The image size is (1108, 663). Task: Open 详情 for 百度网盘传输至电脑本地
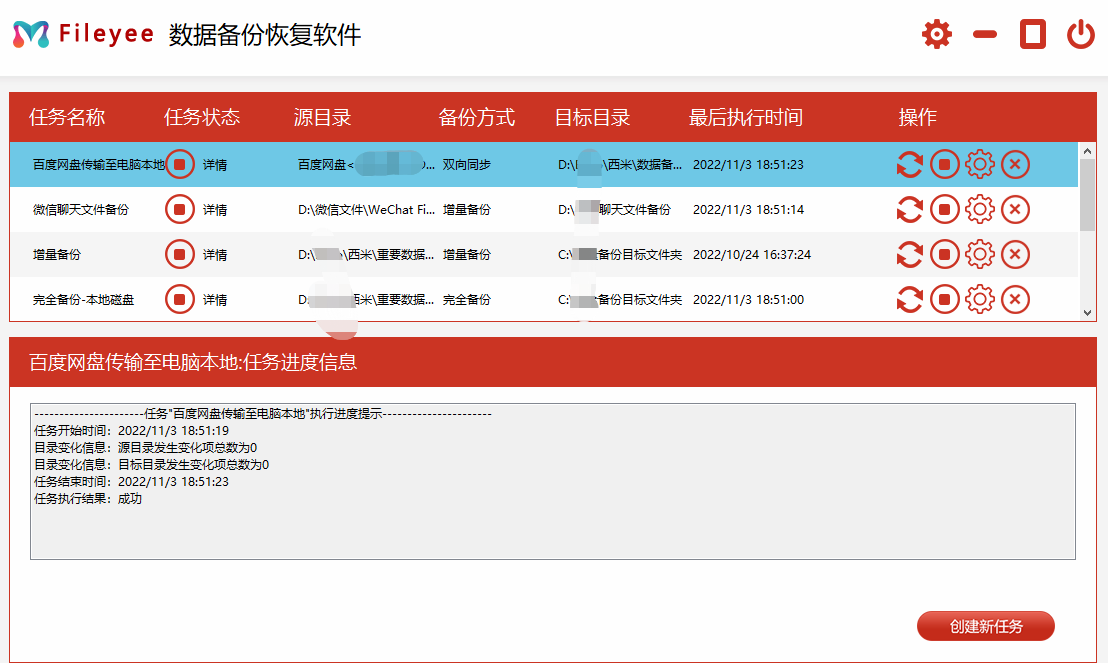click(x=216, y=165)
